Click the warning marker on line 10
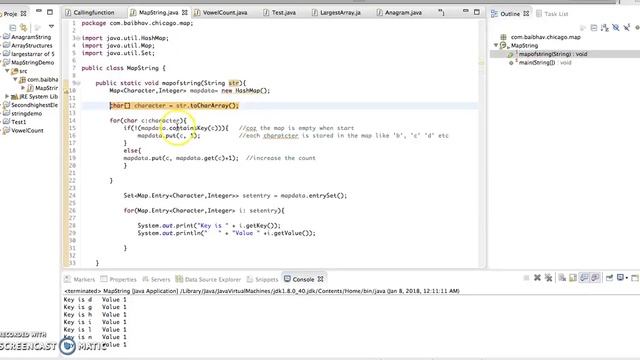The width and height of the screenshot is (640, 360). 66,91
